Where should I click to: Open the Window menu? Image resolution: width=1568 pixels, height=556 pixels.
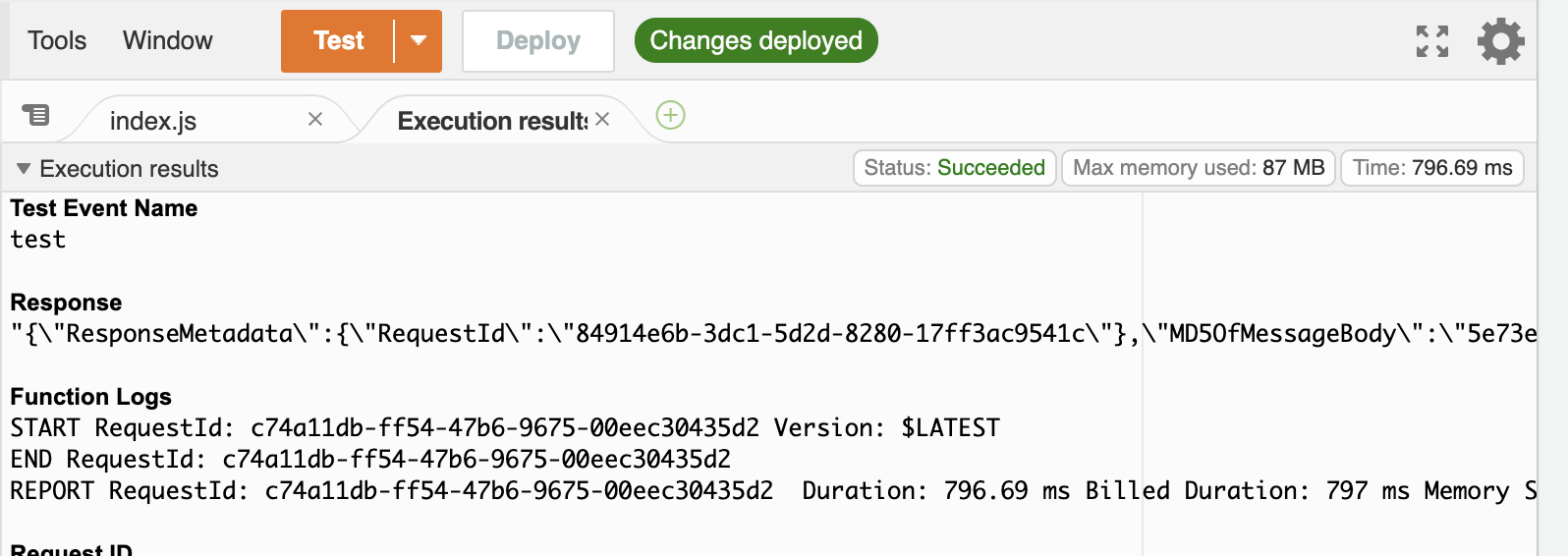point(168,40)
